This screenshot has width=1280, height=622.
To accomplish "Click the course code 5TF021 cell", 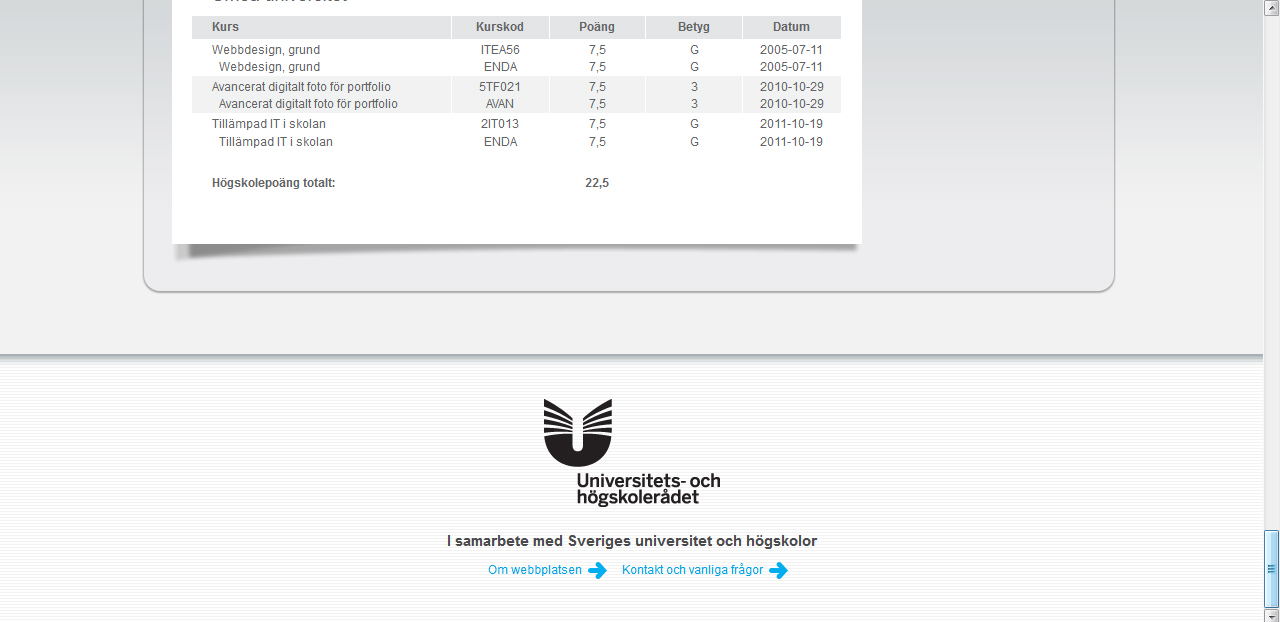I will click(500, 87).
